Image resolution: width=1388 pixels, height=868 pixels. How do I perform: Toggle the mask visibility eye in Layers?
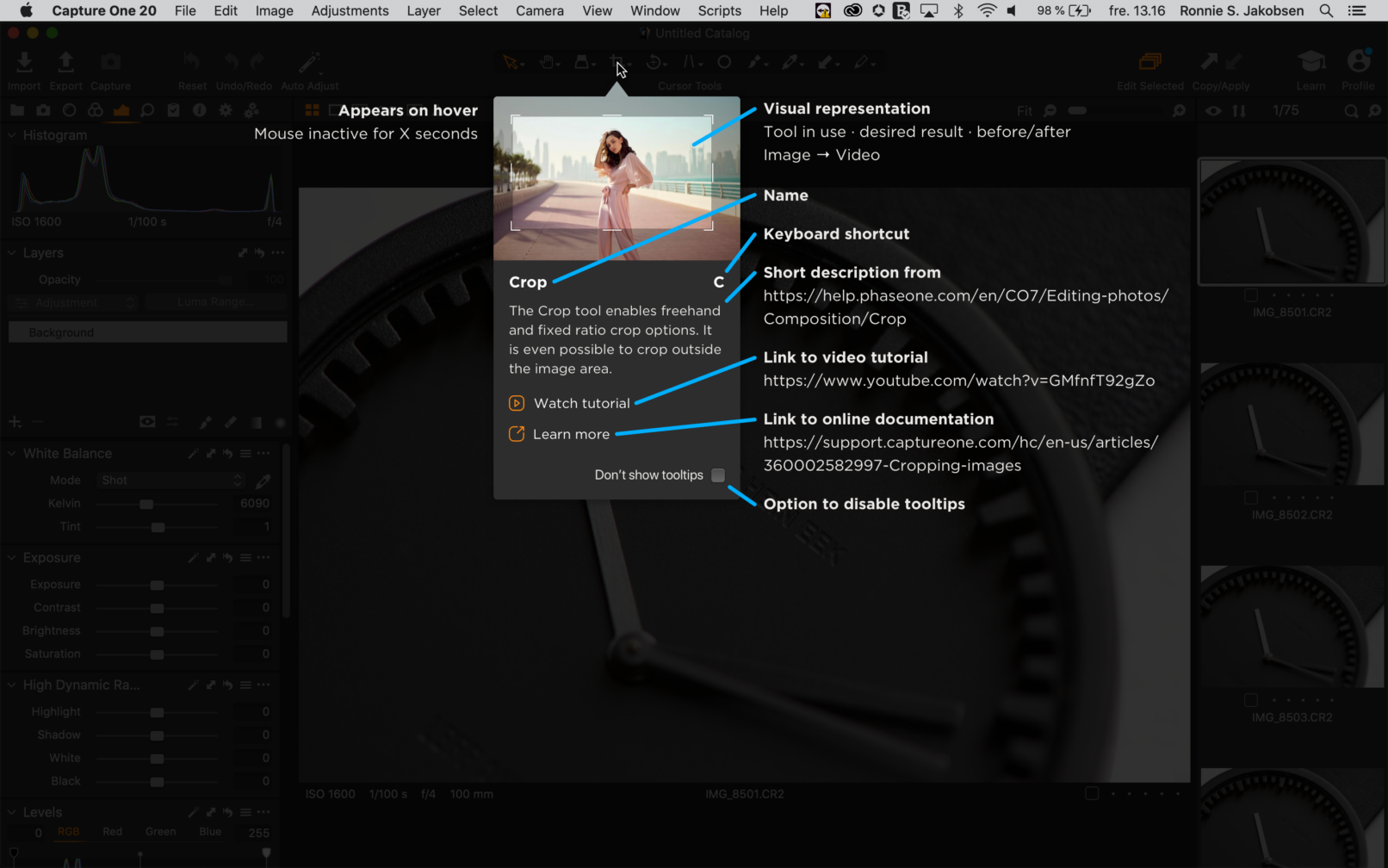pyautogui.click(x=147, y=422)
